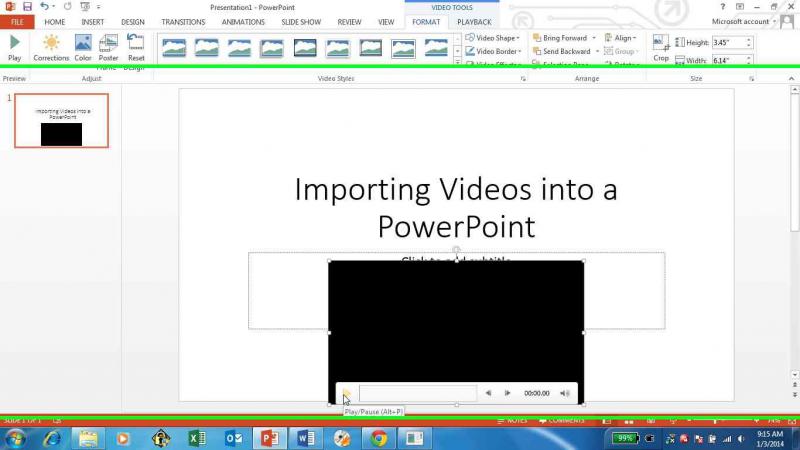Collapse the ribbon with the caret
Image resolution: width=800 pixels, height=450 pixels.
pyautogui.click(x=791, y=79)
